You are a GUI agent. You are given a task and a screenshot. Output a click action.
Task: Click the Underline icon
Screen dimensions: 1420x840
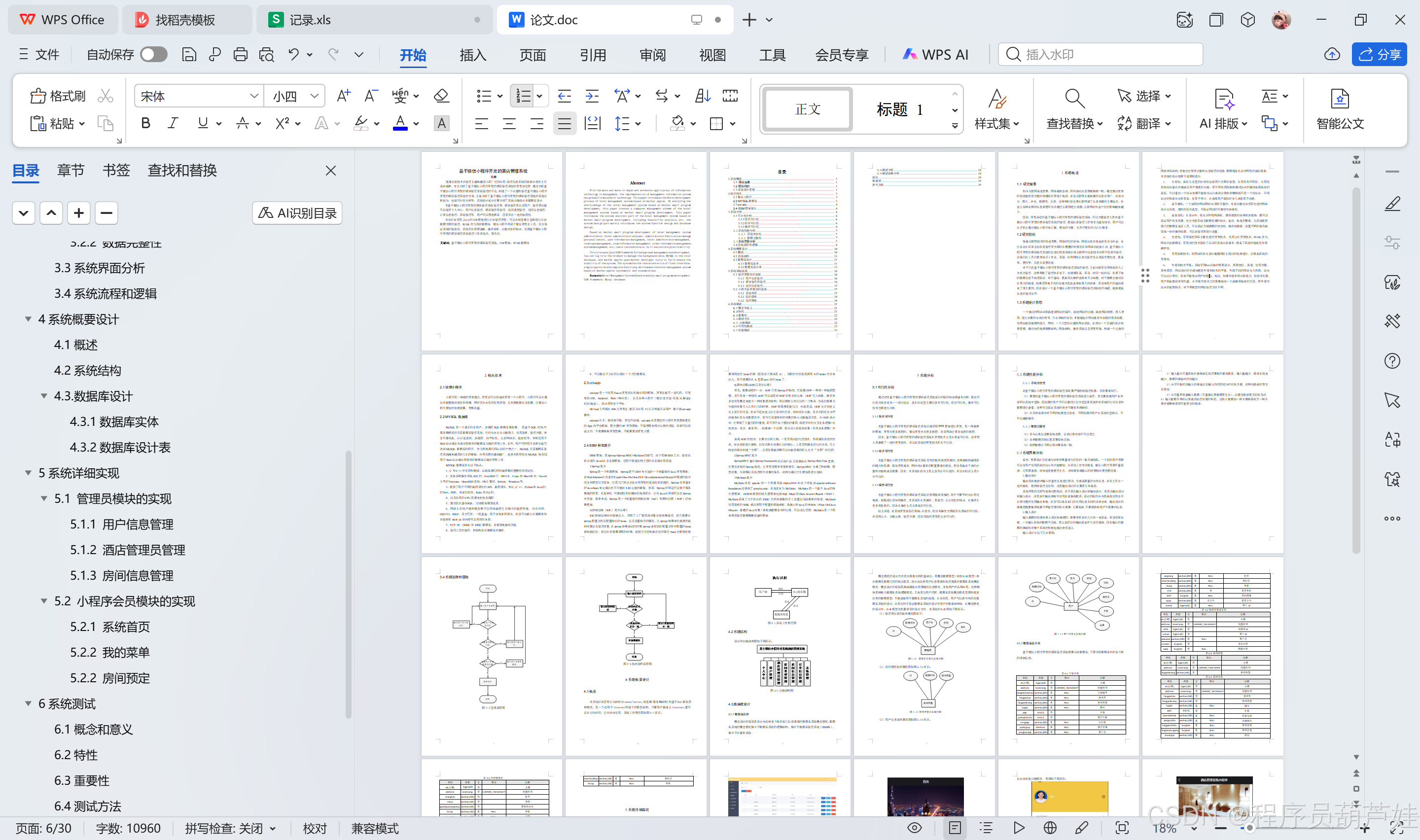[203, 123]
